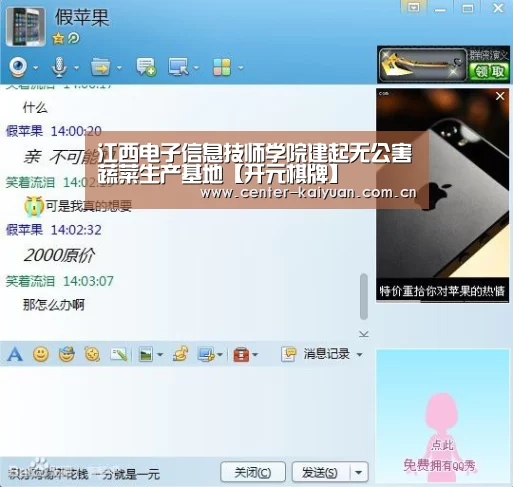Send a picture using the image icon
Screen dimensions: 513x487
(146, 354)
